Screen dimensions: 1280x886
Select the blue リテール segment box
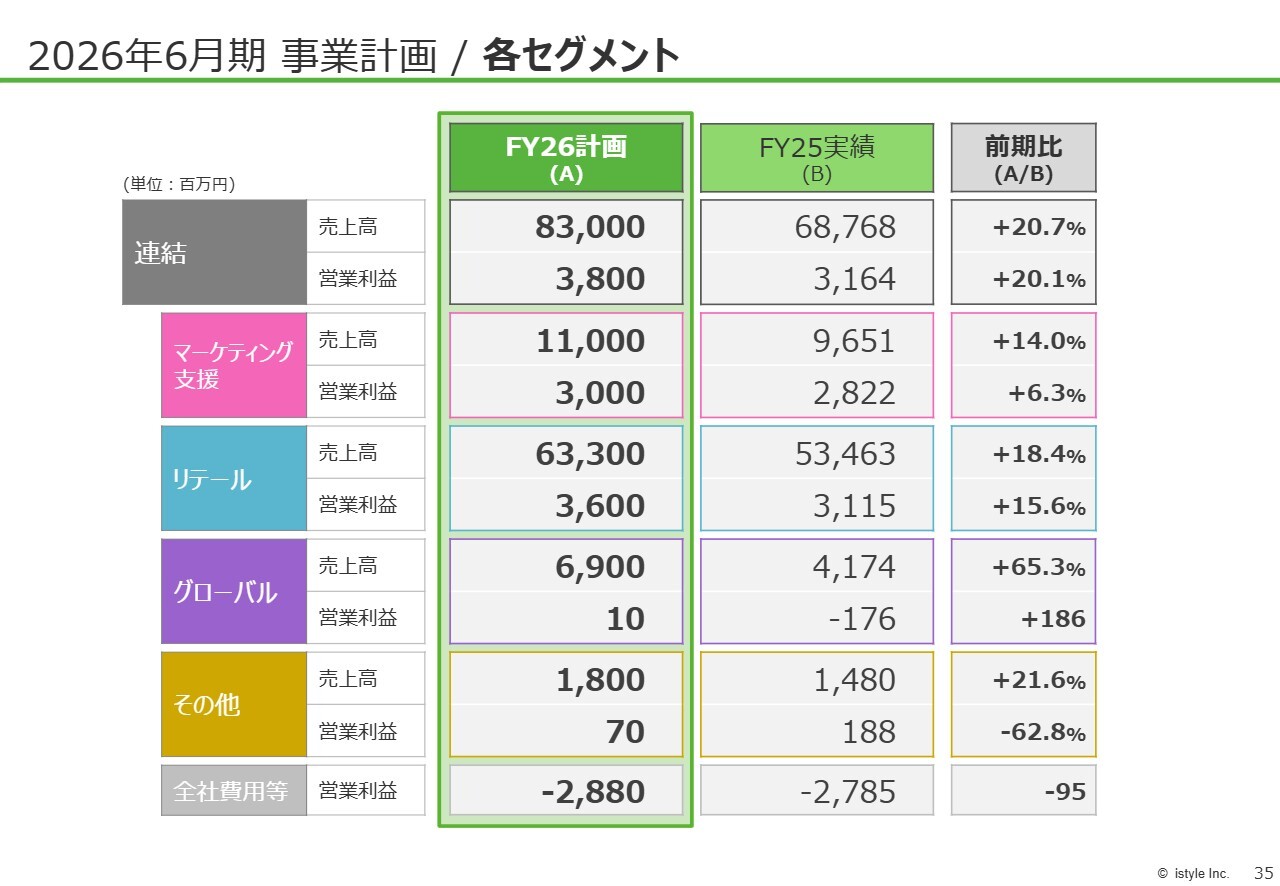(234, 479)
